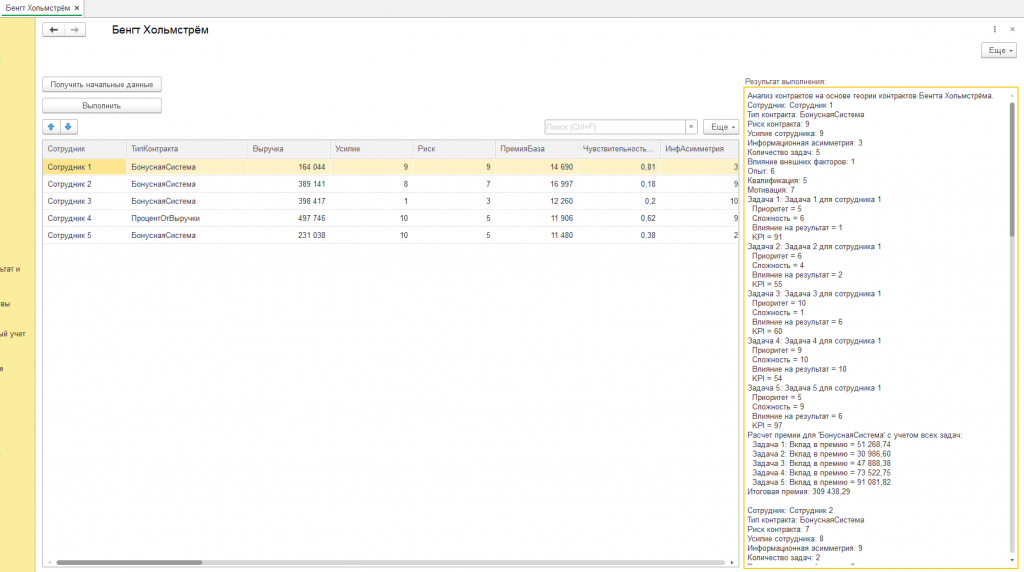Click the table horizontal scrollbar thumb

pos(129,562)
